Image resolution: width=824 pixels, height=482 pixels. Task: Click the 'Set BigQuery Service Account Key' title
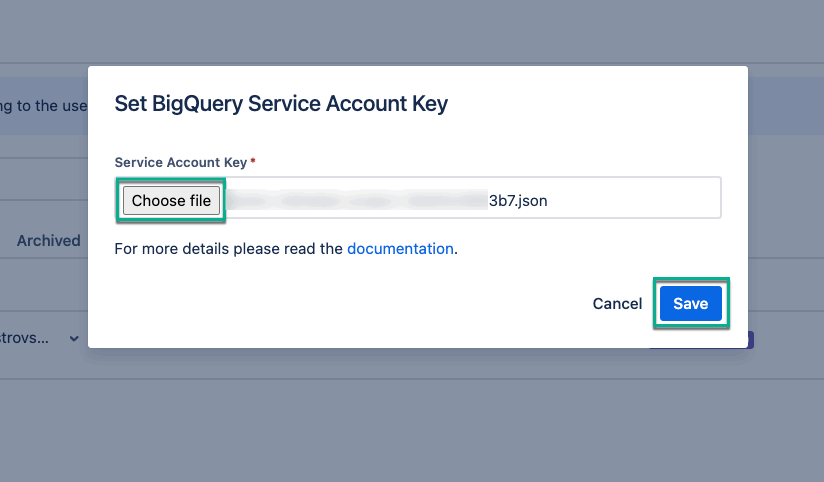(281, 103)
